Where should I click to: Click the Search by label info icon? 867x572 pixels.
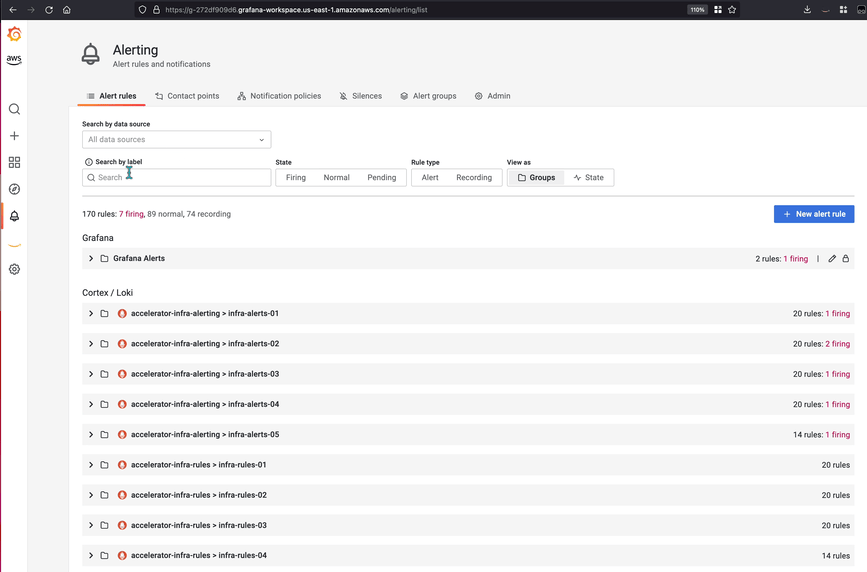tap(88, 162)
